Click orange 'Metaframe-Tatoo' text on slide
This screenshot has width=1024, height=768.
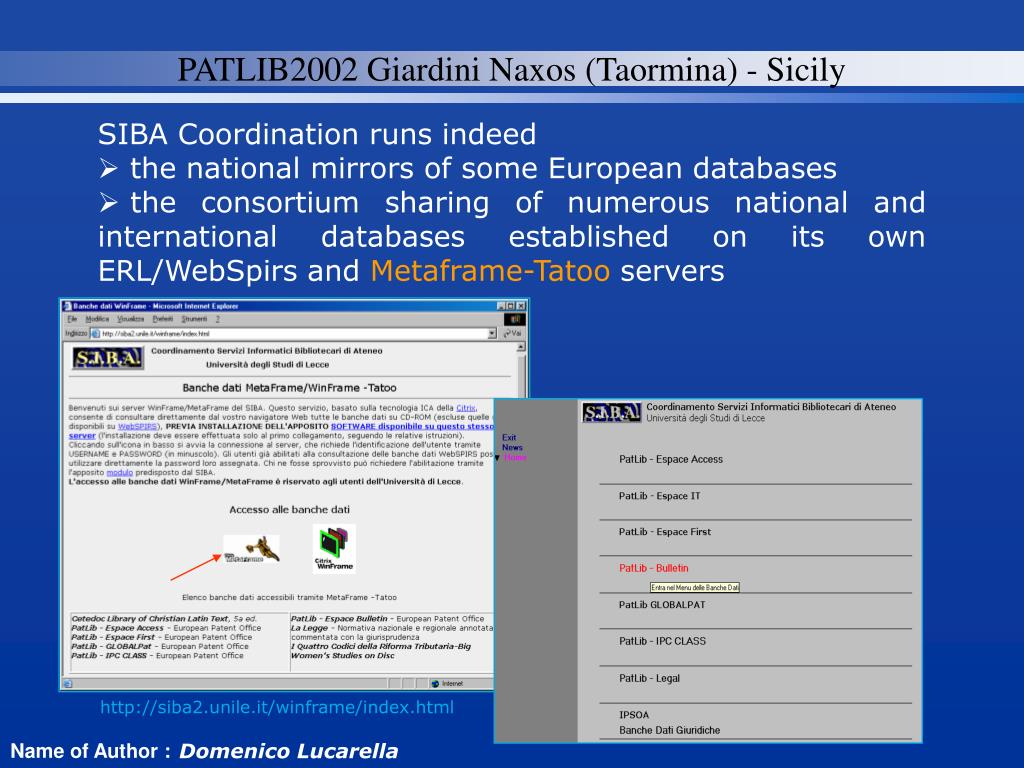pyautogui.click(x=490, y=270)
